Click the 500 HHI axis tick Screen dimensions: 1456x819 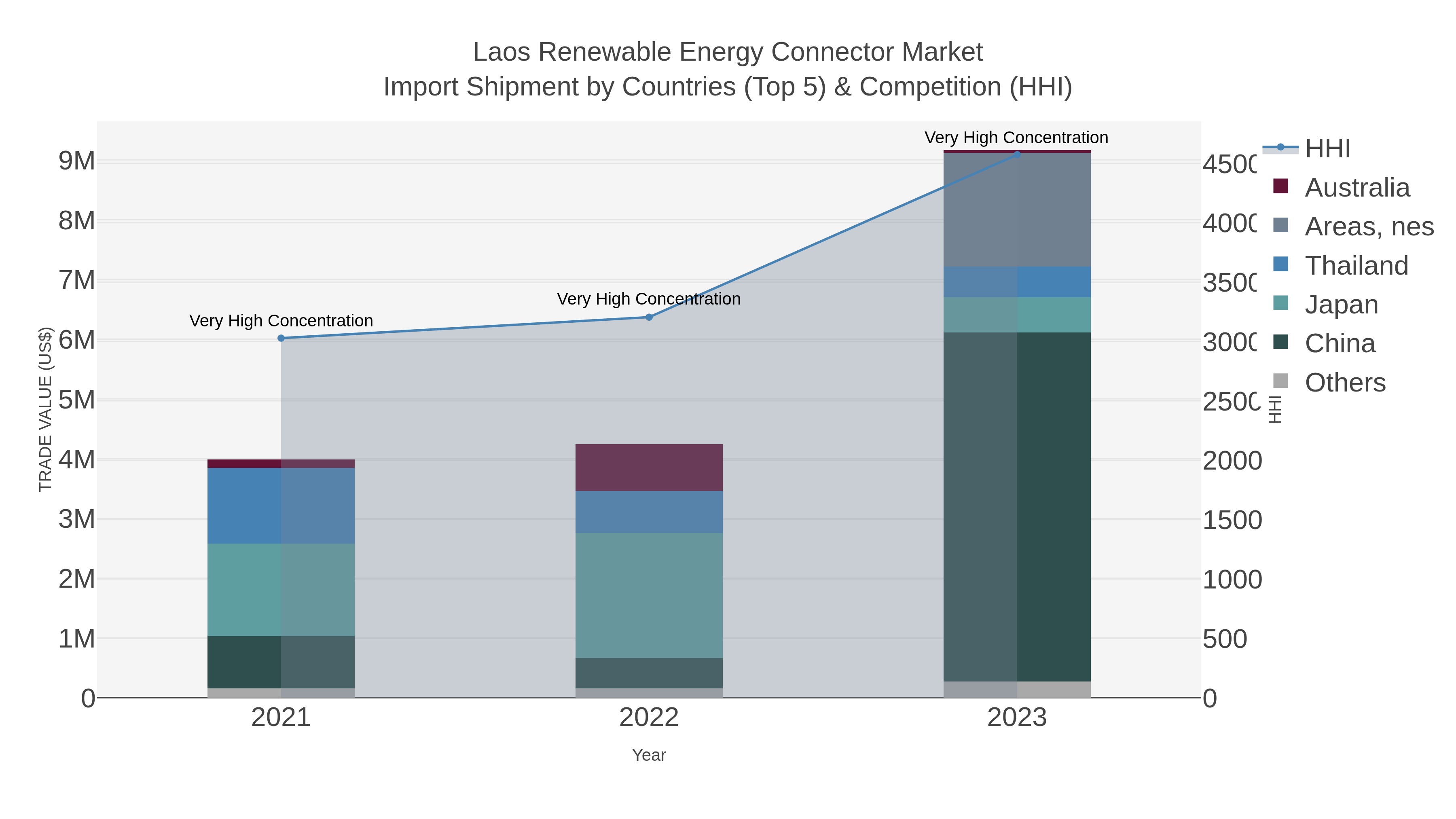click(1225, 639)
